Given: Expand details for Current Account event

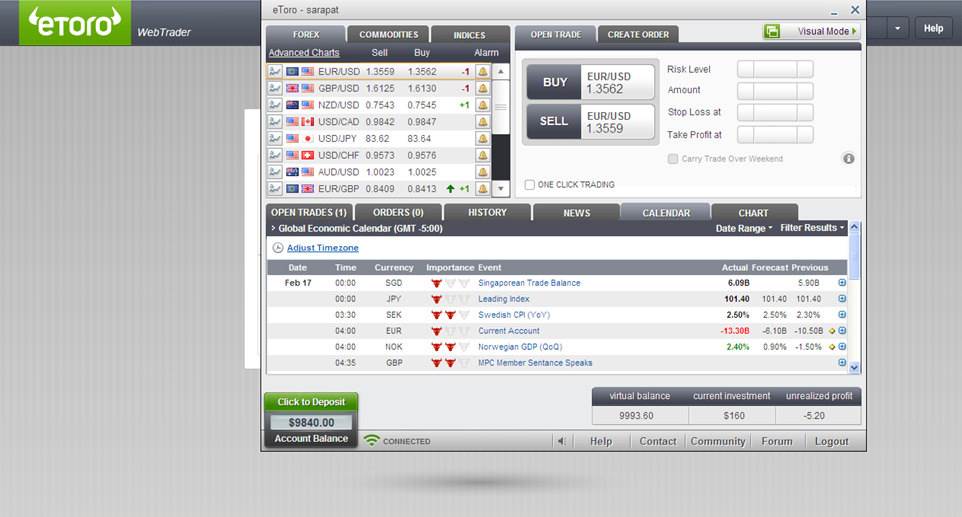Looking at the screenshot, I should click(842, 331).
